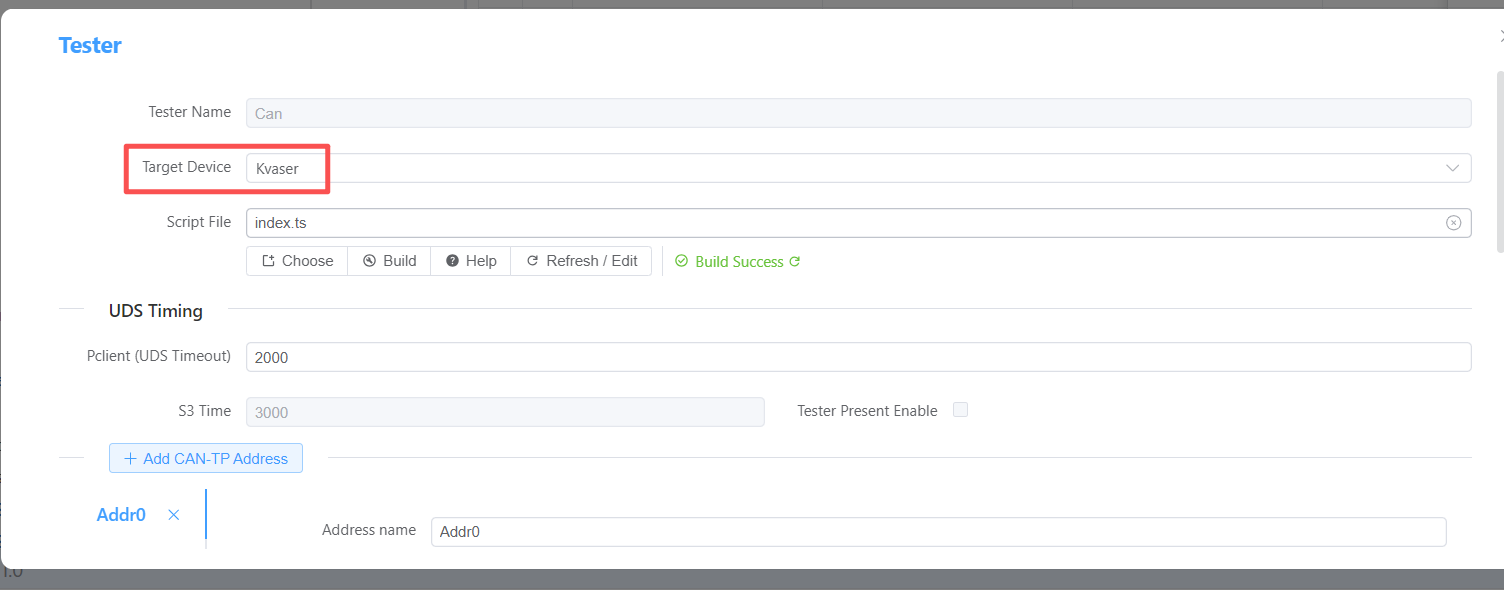Focus the Address name input field
This screenshot has height=590, width=1504.
tap(938, 532)
